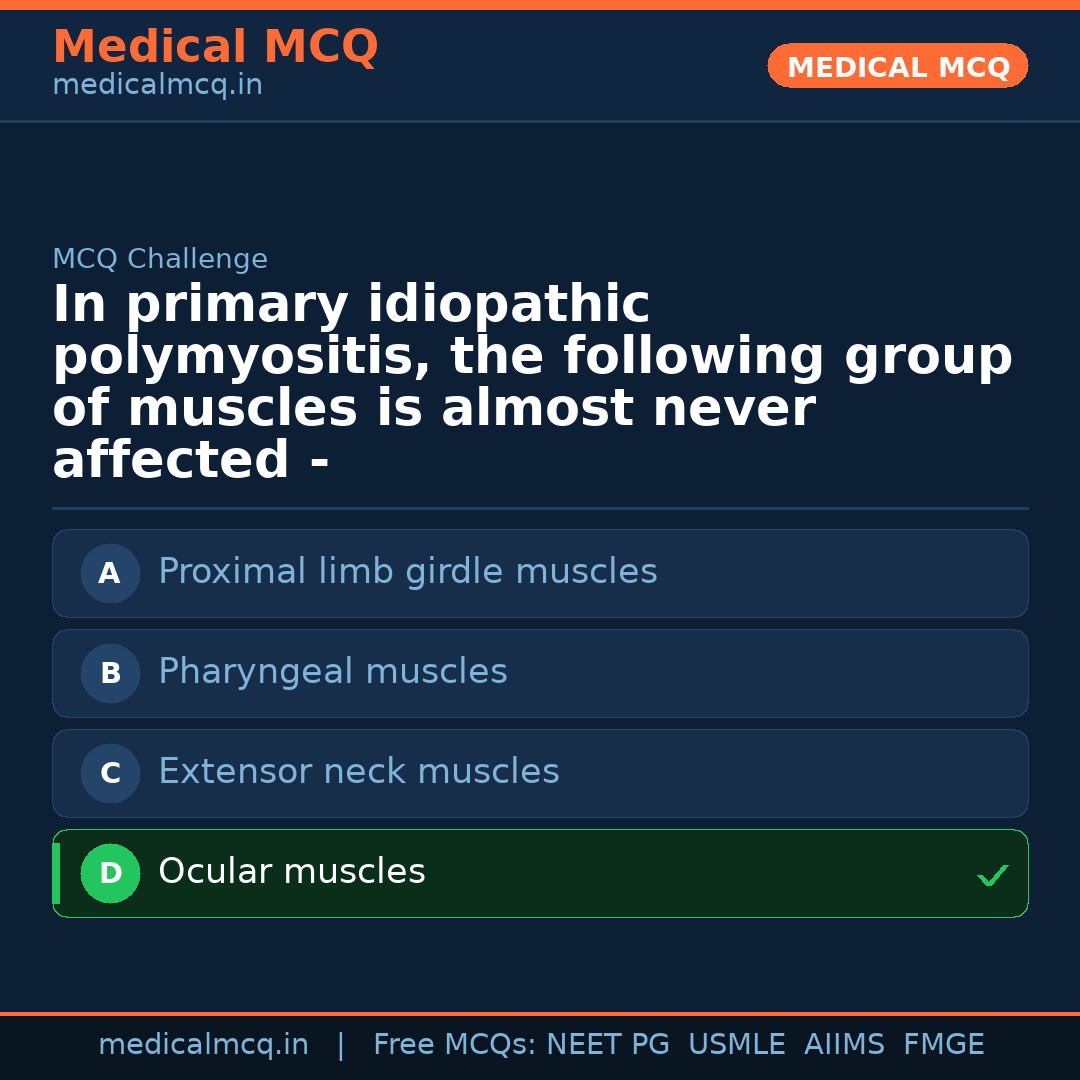Open the USMLE category
1080x1080 pixels.
coord(737,1044)
